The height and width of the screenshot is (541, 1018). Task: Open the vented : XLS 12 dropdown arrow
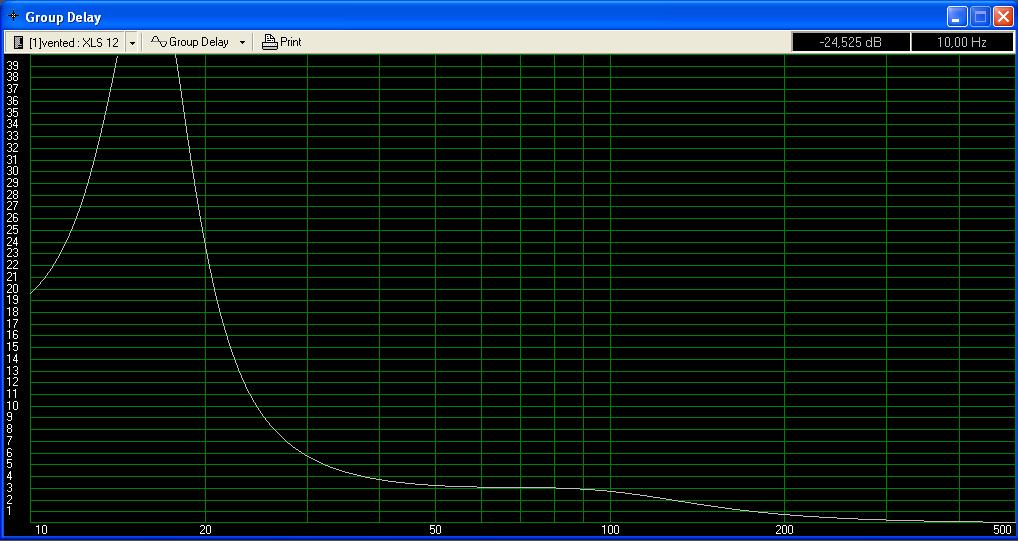(x=132, y=43)
